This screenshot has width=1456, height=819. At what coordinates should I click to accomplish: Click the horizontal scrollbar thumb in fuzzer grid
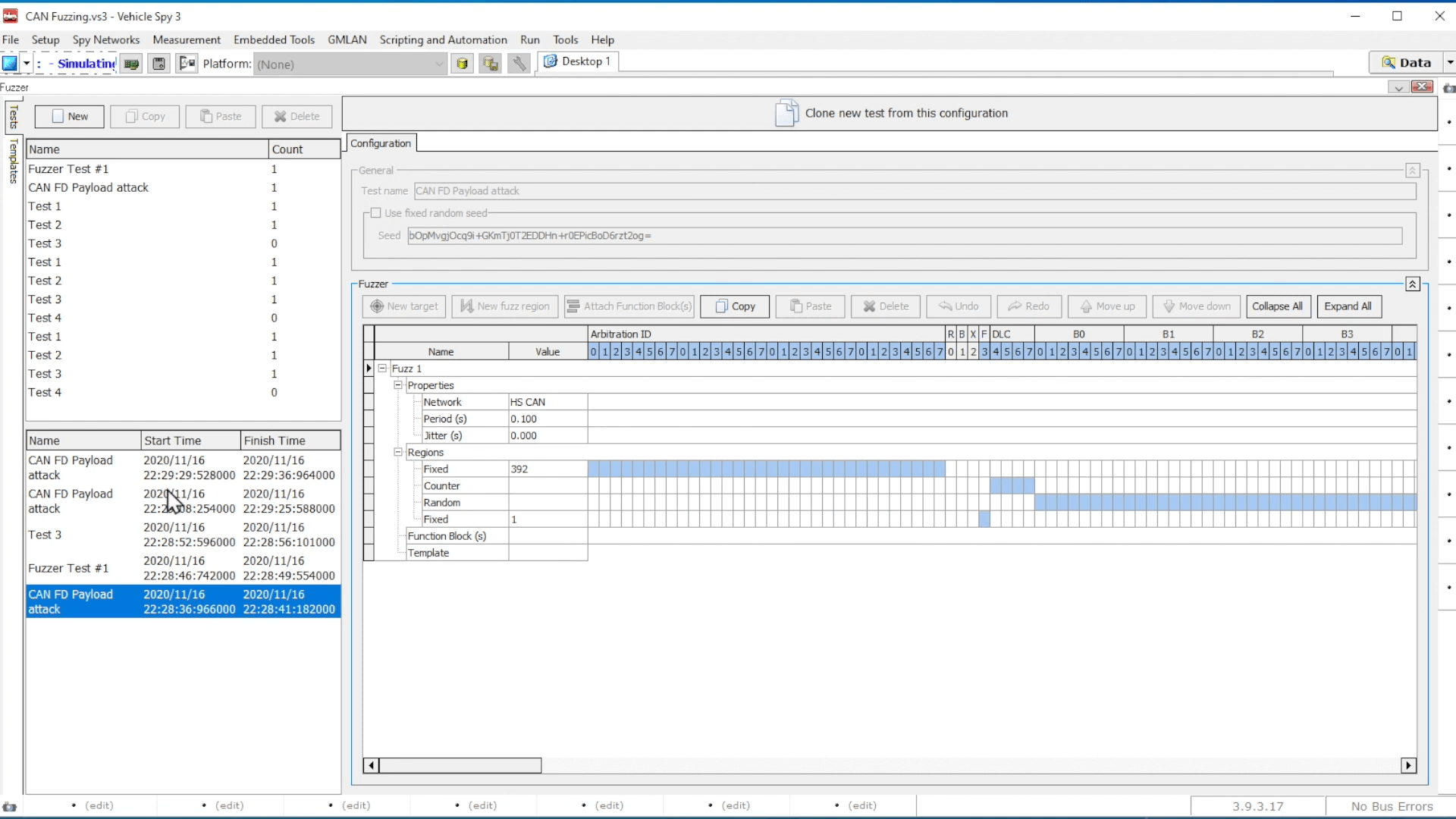(460, 766)
